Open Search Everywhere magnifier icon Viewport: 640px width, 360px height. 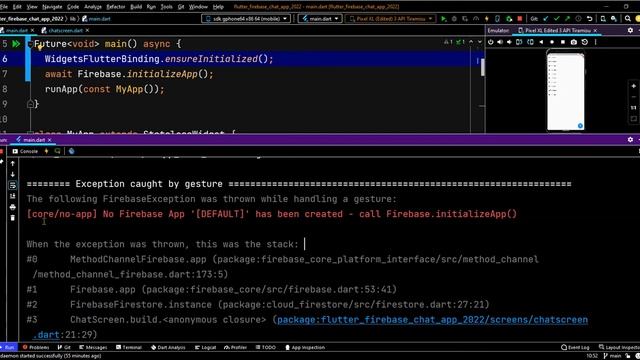coord(628,19)
